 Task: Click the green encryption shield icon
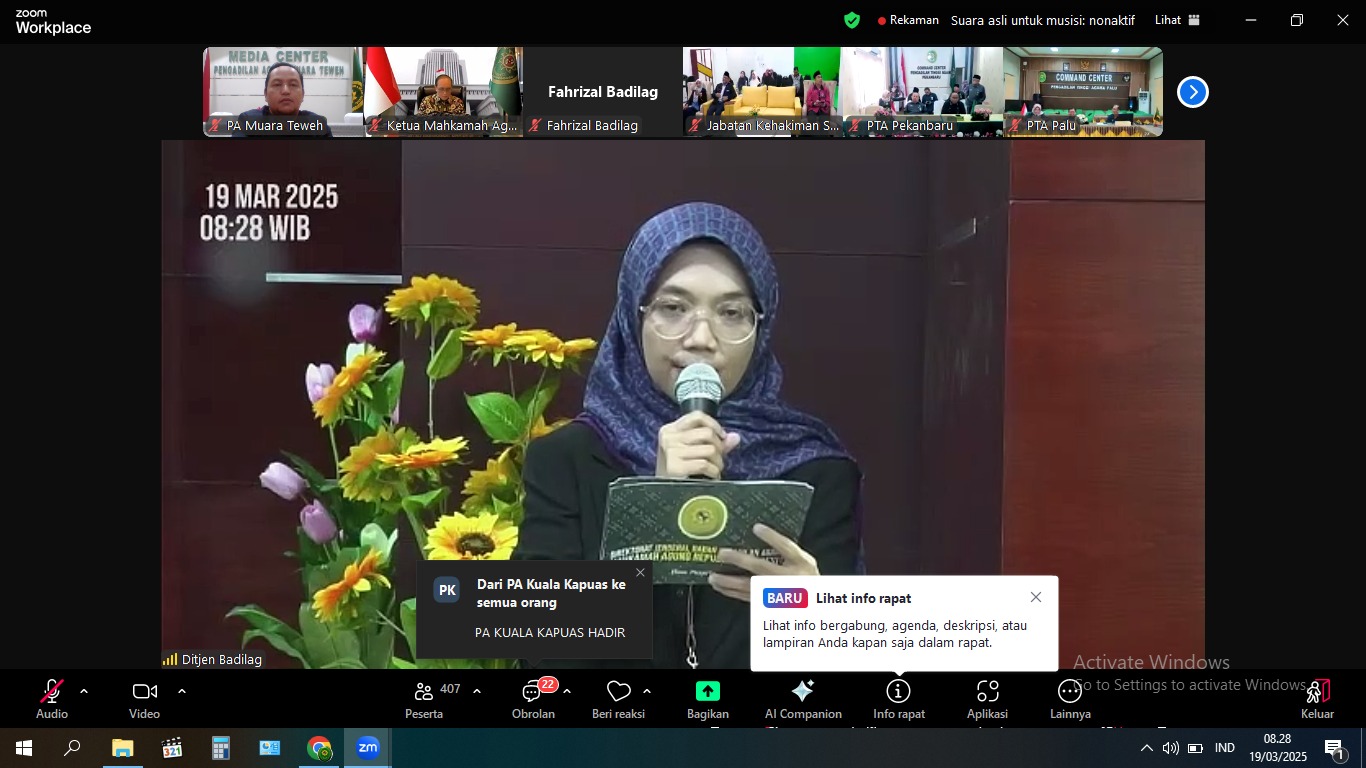pyautogui.click(x=852, y=20)
